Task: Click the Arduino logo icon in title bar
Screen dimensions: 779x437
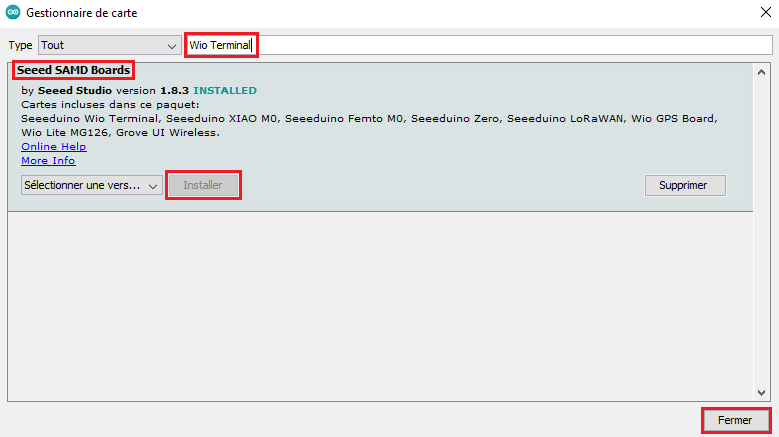Action: [x=13, y=12]
